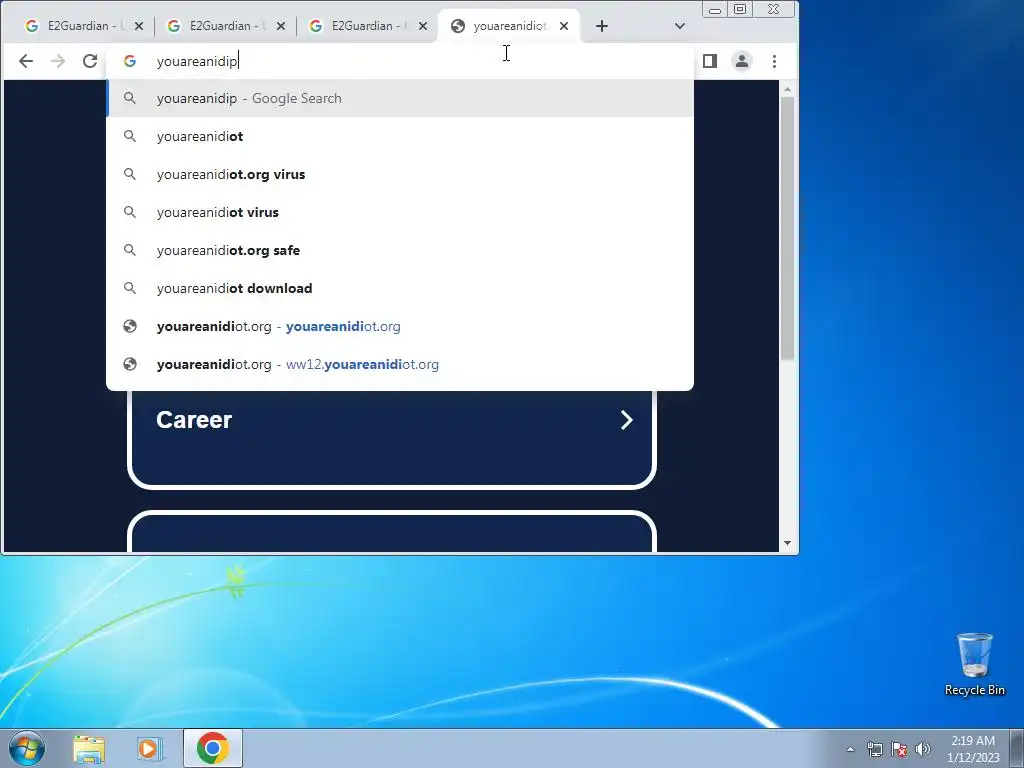Show hidden system tray icons
The image size is (1024, 768).
point(850,749)
